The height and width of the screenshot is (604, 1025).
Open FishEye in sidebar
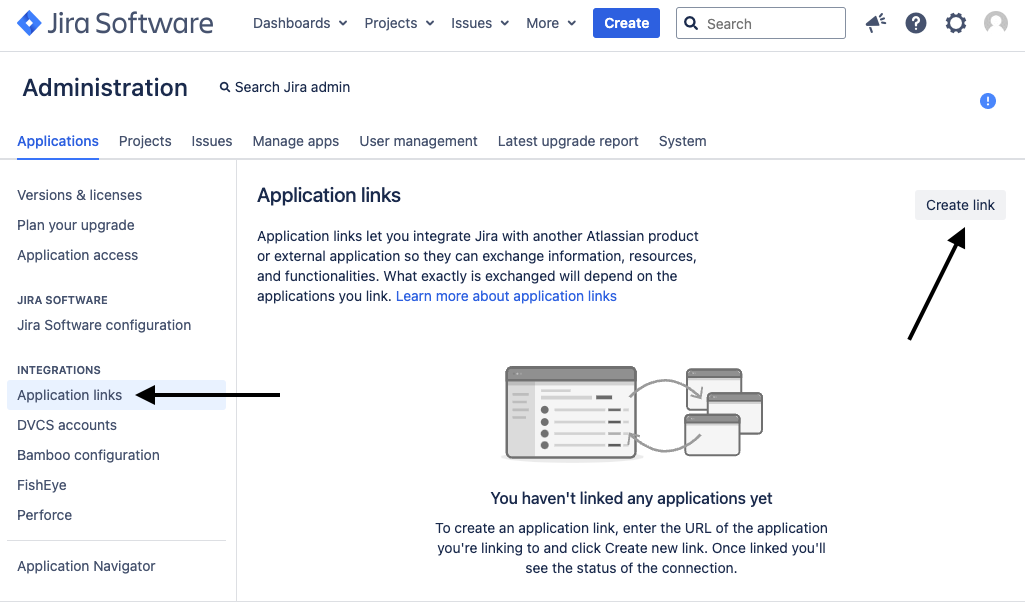[42, 486]
